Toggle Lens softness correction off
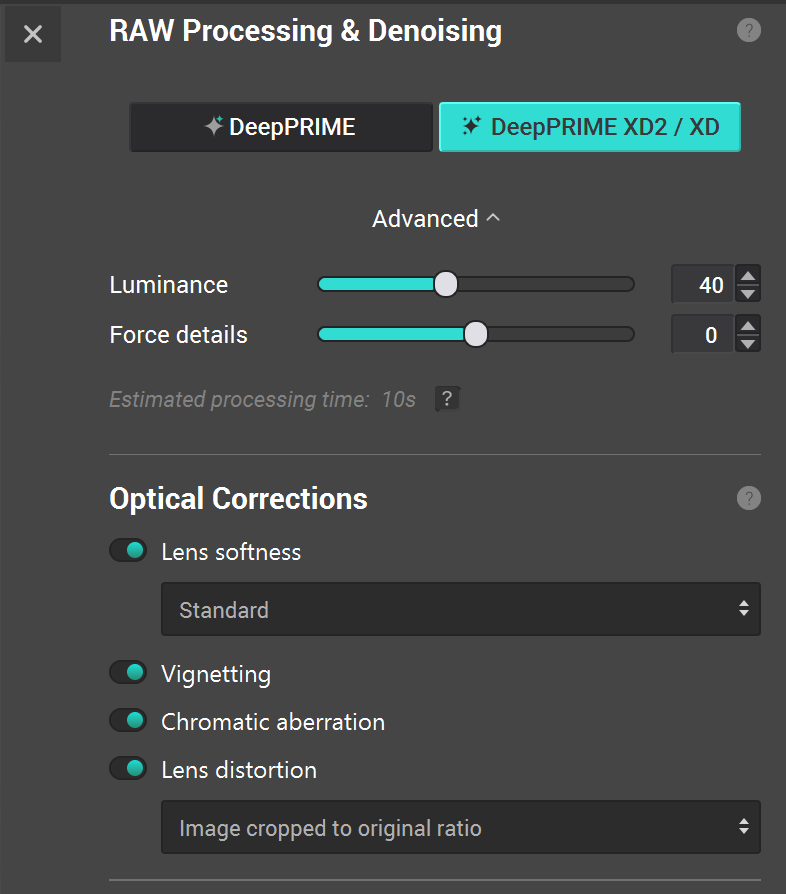The width and height of the screenshot is (786, 894). tap(128, 551)
